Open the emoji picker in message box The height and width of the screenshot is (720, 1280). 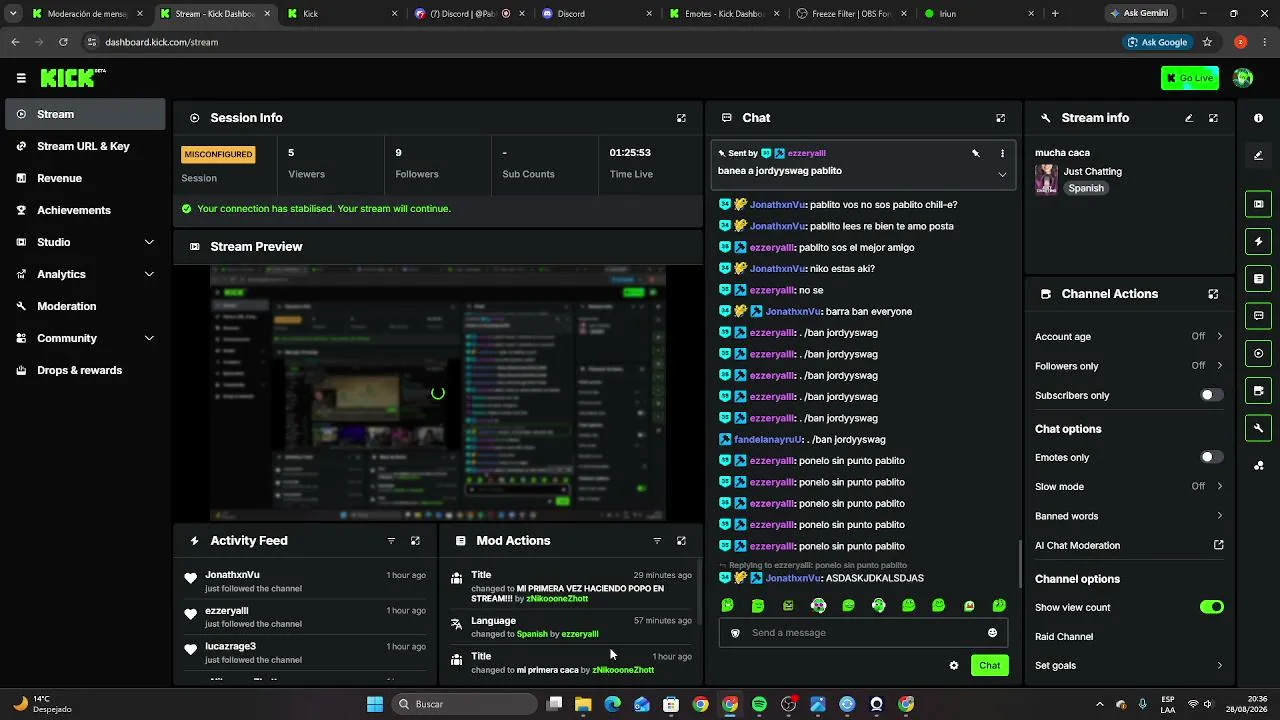point(992,633)
